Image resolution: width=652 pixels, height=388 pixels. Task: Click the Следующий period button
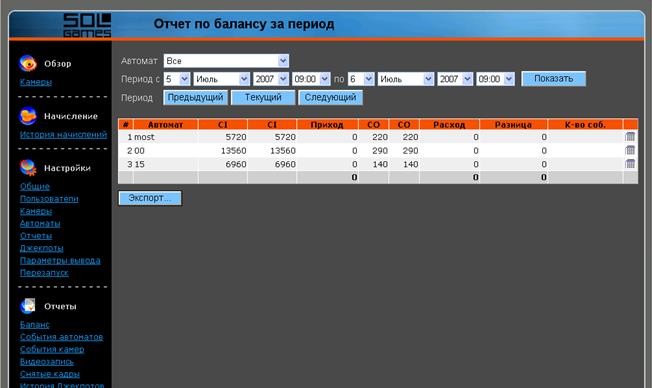coord(331,97)
